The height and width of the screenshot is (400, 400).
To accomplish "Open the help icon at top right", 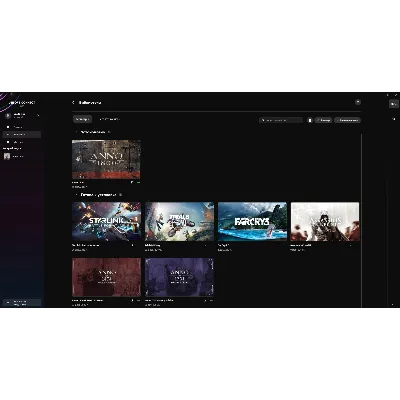I will click(x=358, y=102).
